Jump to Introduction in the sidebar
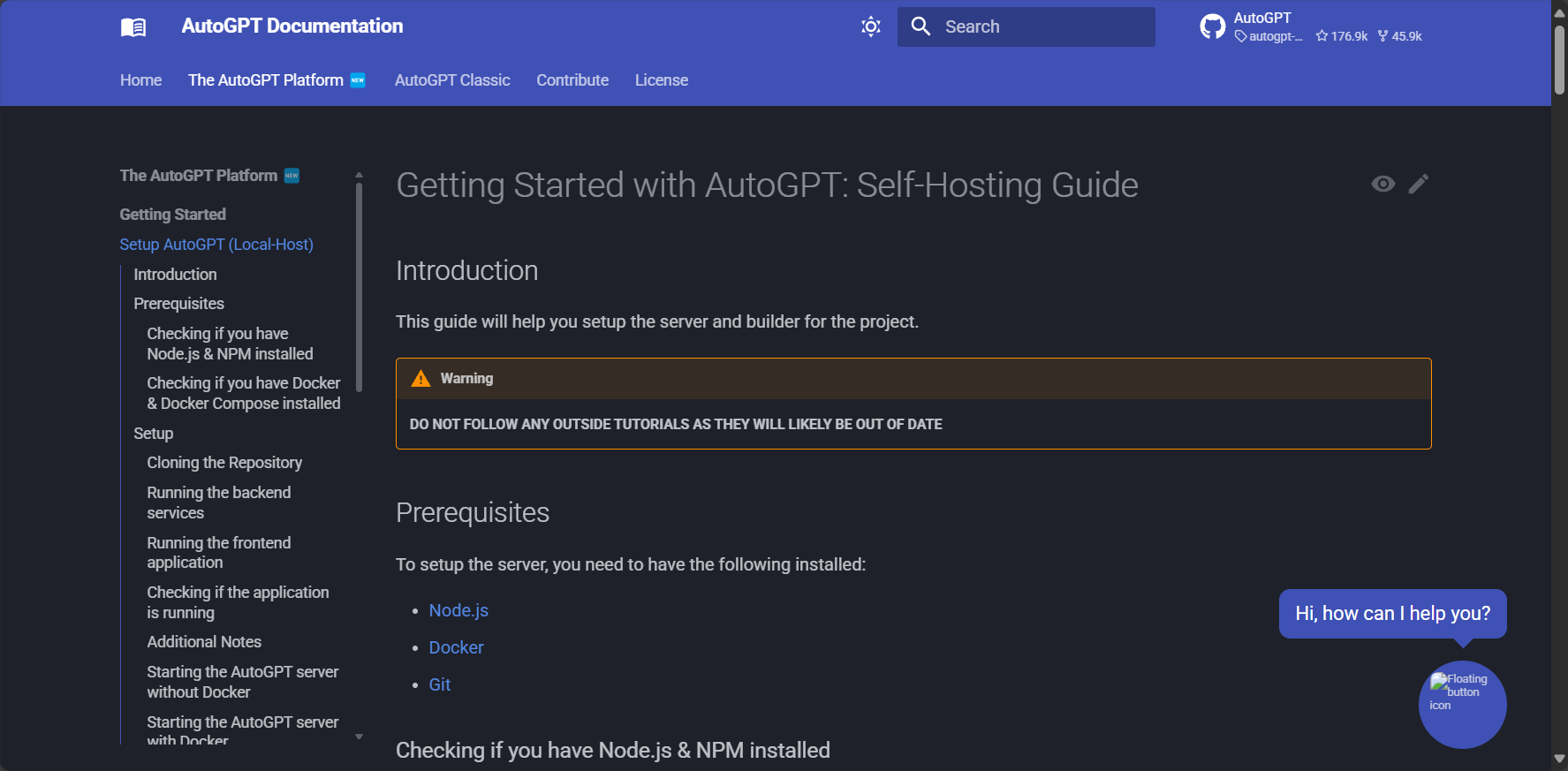 (175, 275)
